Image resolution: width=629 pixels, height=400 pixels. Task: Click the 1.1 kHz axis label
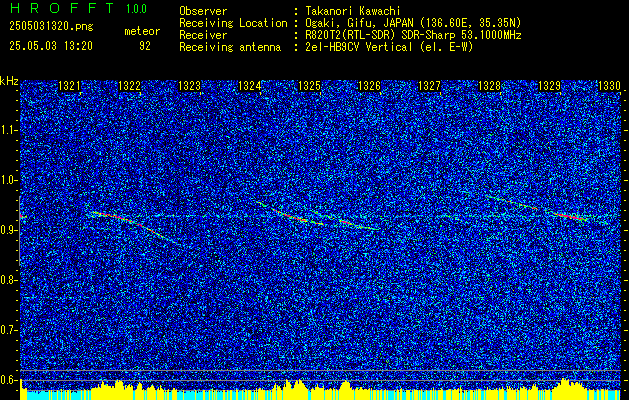pos(8,130)
